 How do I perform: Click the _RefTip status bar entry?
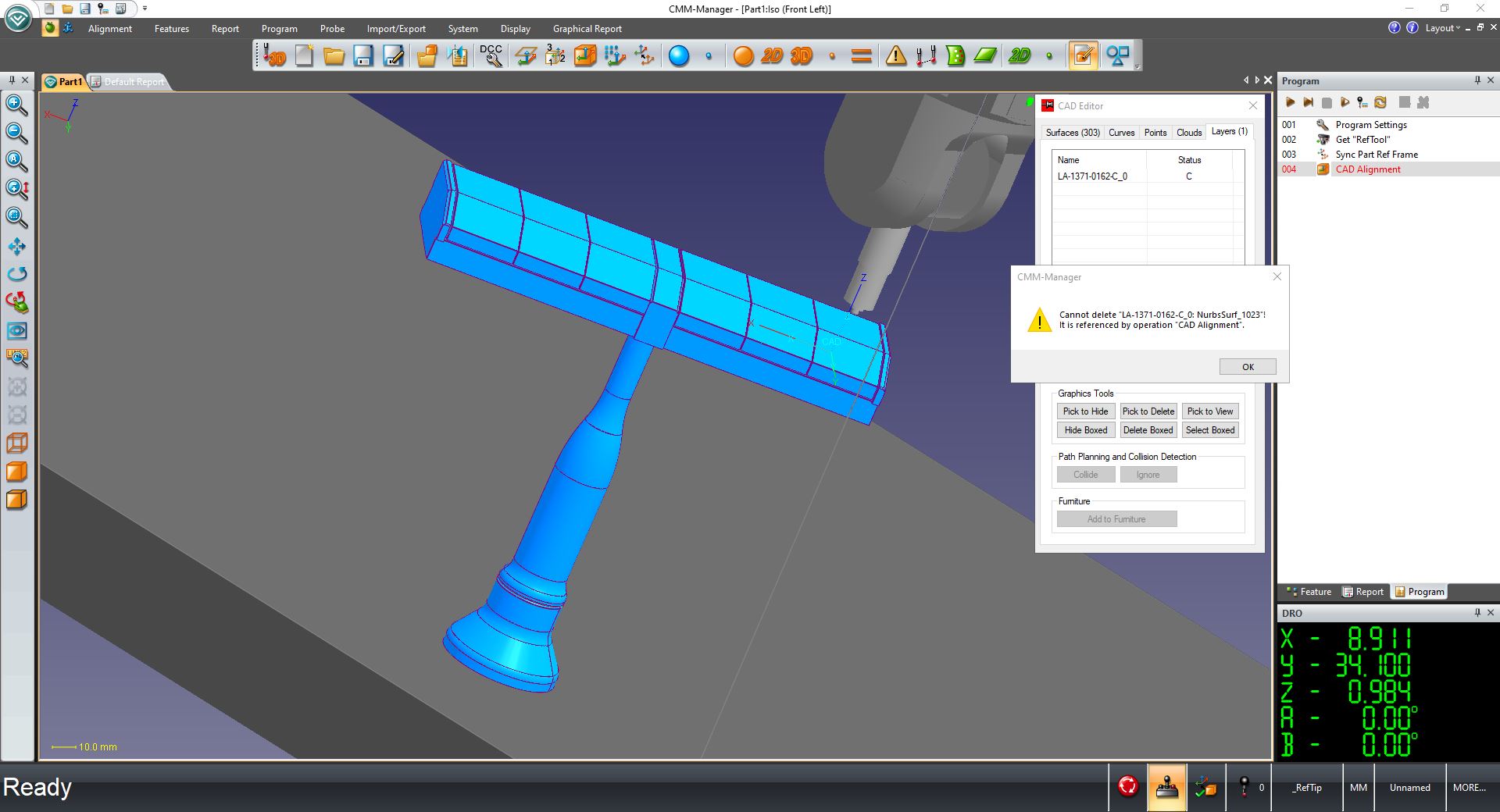click(x=1307, y=788)
